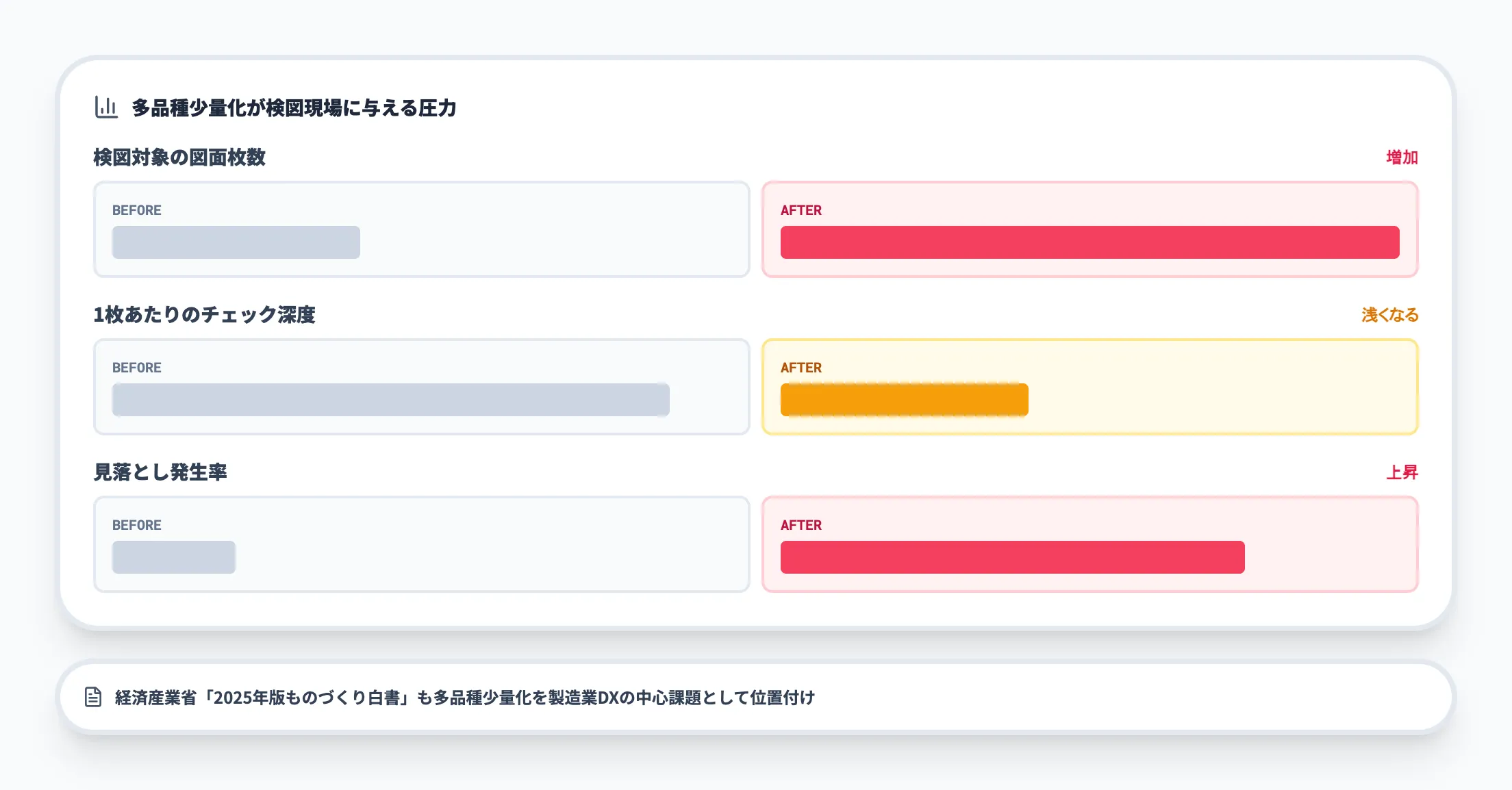Image resolution: width=1512 pixels, height=790 pixels.
Task: Click the 経済産業省 ものづくり白書 footnote text
Action: pos(464,698)
